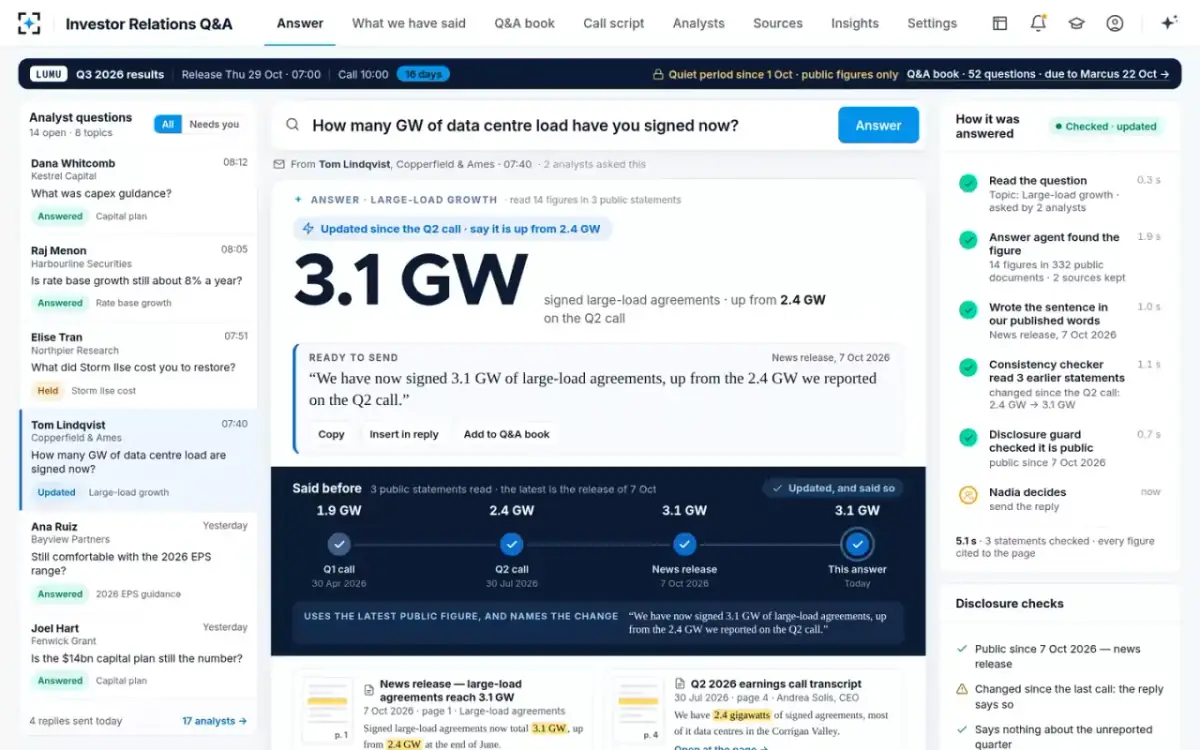Screen dimensions: 1200x750
Task: Click the warning icon beside Changed since last call
Action: (x=962, y=689)
